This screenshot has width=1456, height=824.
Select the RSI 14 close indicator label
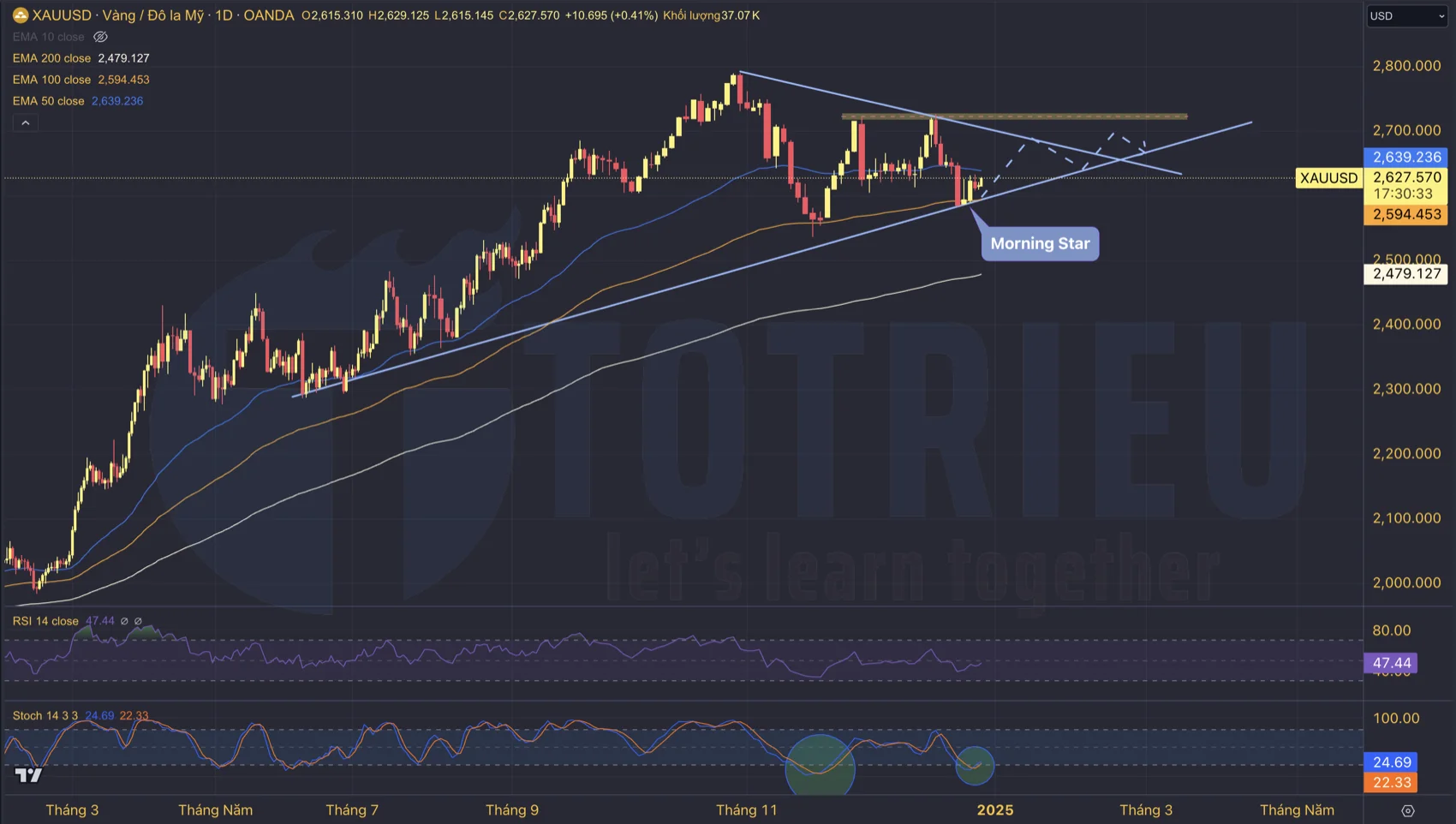[45, 621]
